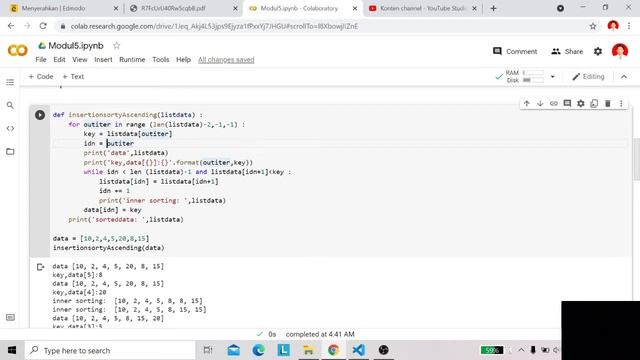This screenshot has height=360, width=640.
Task: Add a new Text cell
Action: (x=73, y=77)
